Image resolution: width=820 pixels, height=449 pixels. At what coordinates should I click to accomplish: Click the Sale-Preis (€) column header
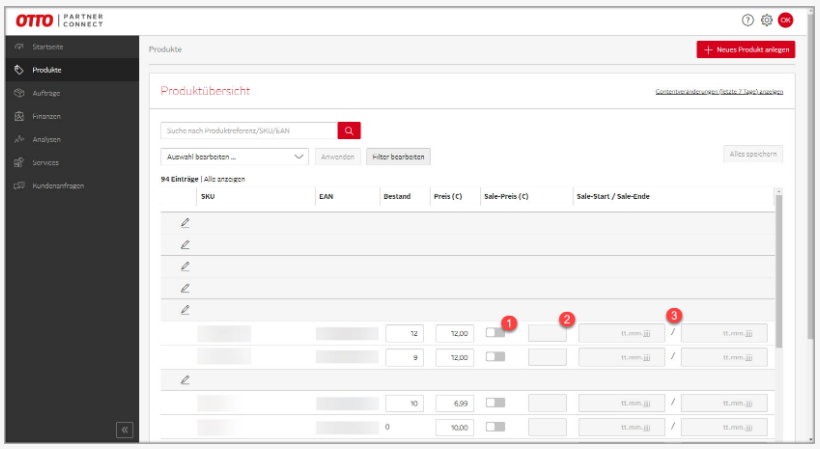coord(506,197)
